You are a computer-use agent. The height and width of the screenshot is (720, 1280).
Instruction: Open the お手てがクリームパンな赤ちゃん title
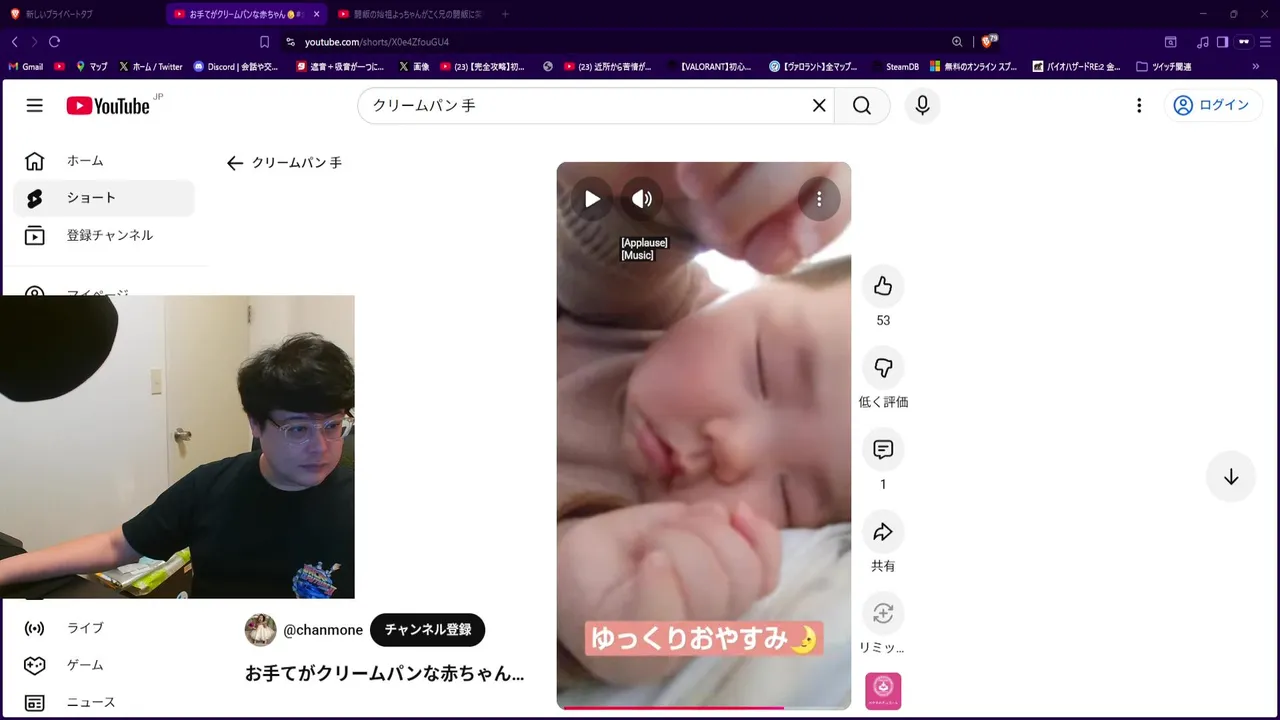385,674
